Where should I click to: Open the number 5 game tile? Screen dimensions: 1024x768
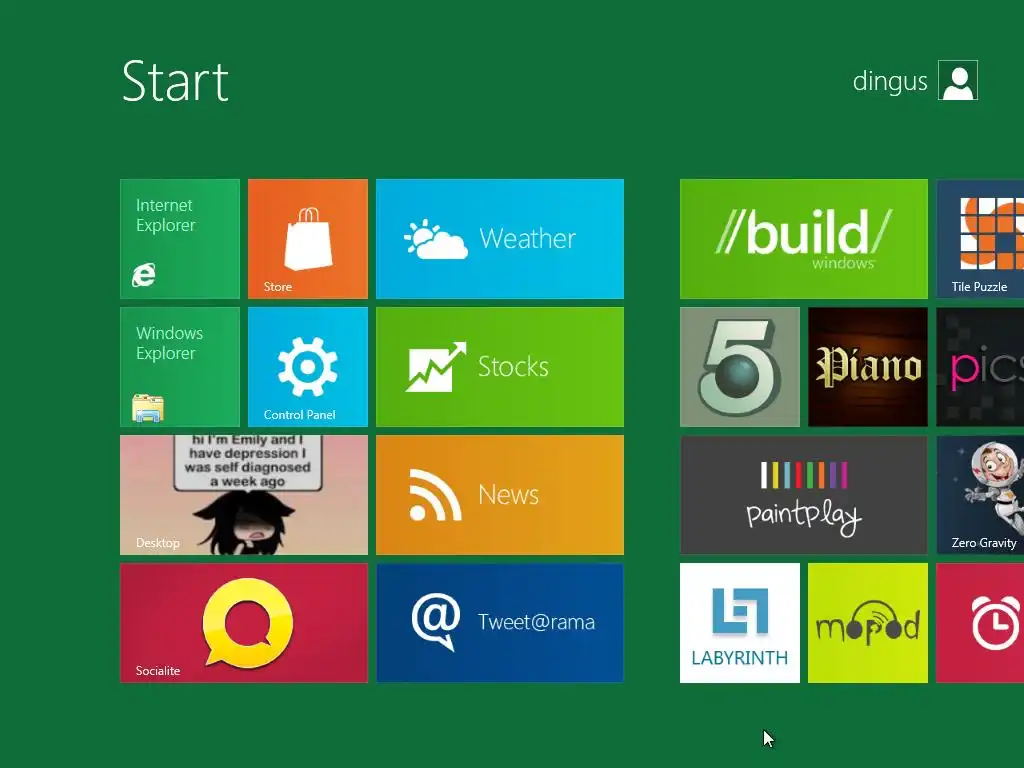pos(739,367)
